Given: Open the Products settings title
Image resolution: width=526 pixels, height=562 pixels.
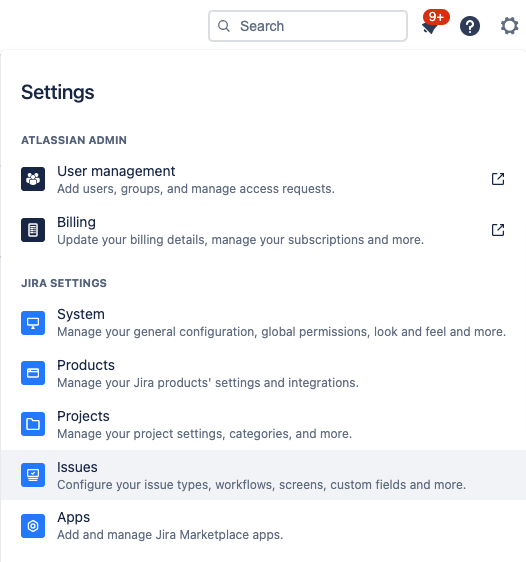Looking at the screenshot, I should (86, 365).
